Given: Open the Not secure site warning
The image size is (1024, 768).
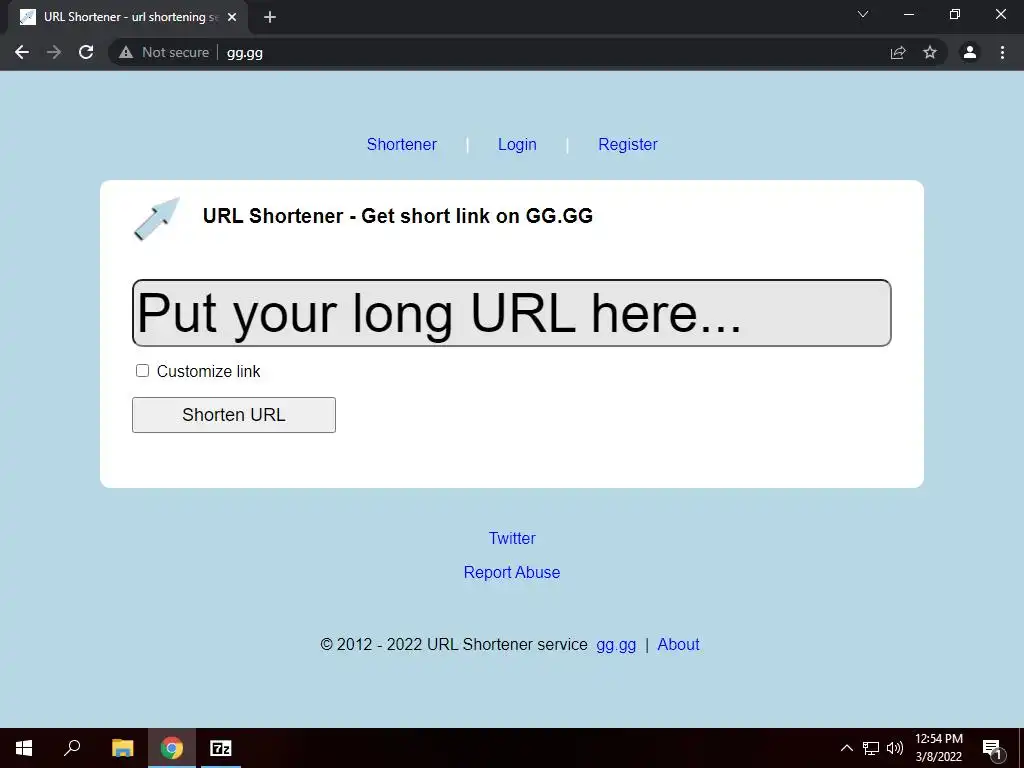Looking at the screenshot, I should [x=165, y=52].
